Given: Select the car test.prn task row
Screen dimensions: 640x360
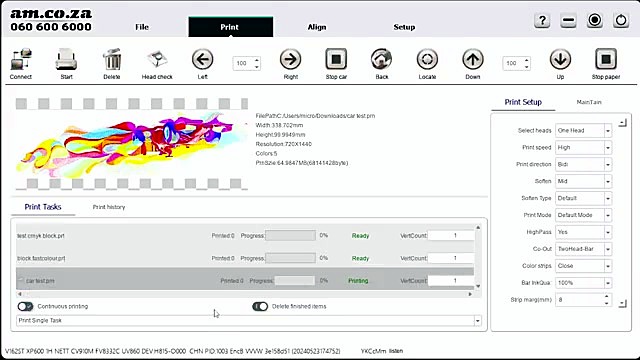Looking at the screenshot, I should (x=245, y=280).
